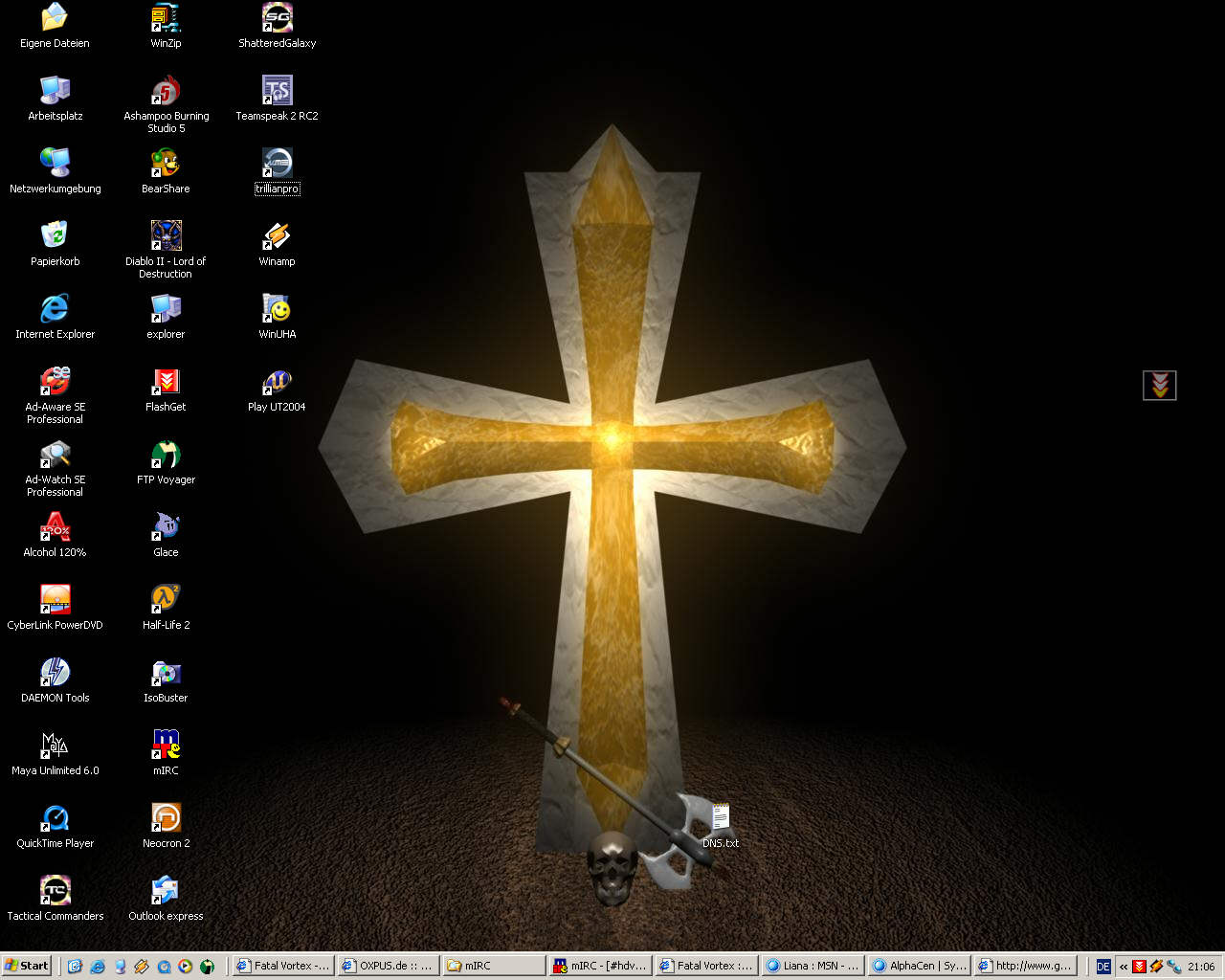Screen dimensions: 1225x980
Task: Click Windows Media Player in Quick Launch
Action: click(x=186, y=967)
